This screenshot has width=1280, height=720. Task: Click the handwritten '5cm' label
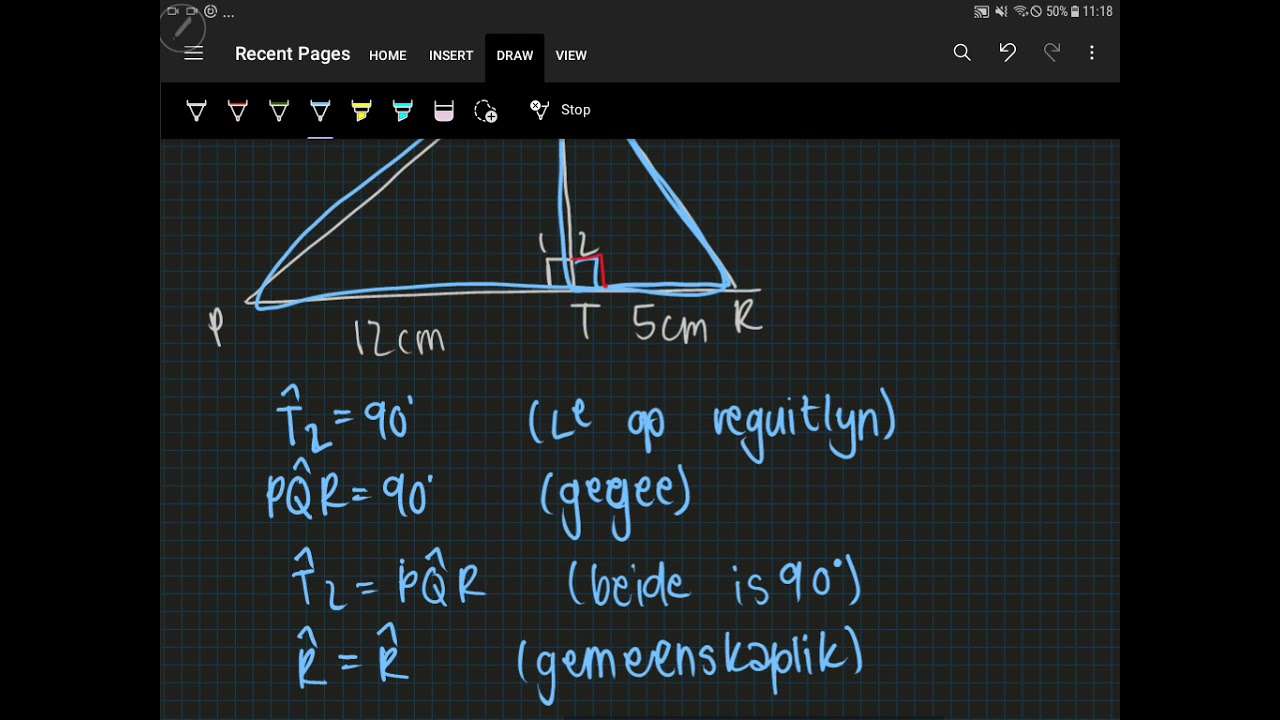pos(670,325)
